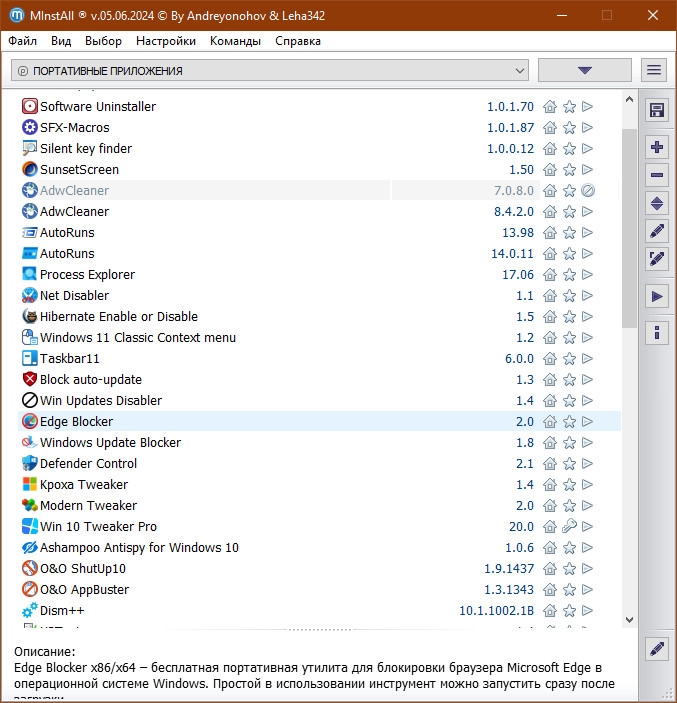Click the pencil-with-checkmark sidebar icon
677x703 pixels.
pos(657,259)
